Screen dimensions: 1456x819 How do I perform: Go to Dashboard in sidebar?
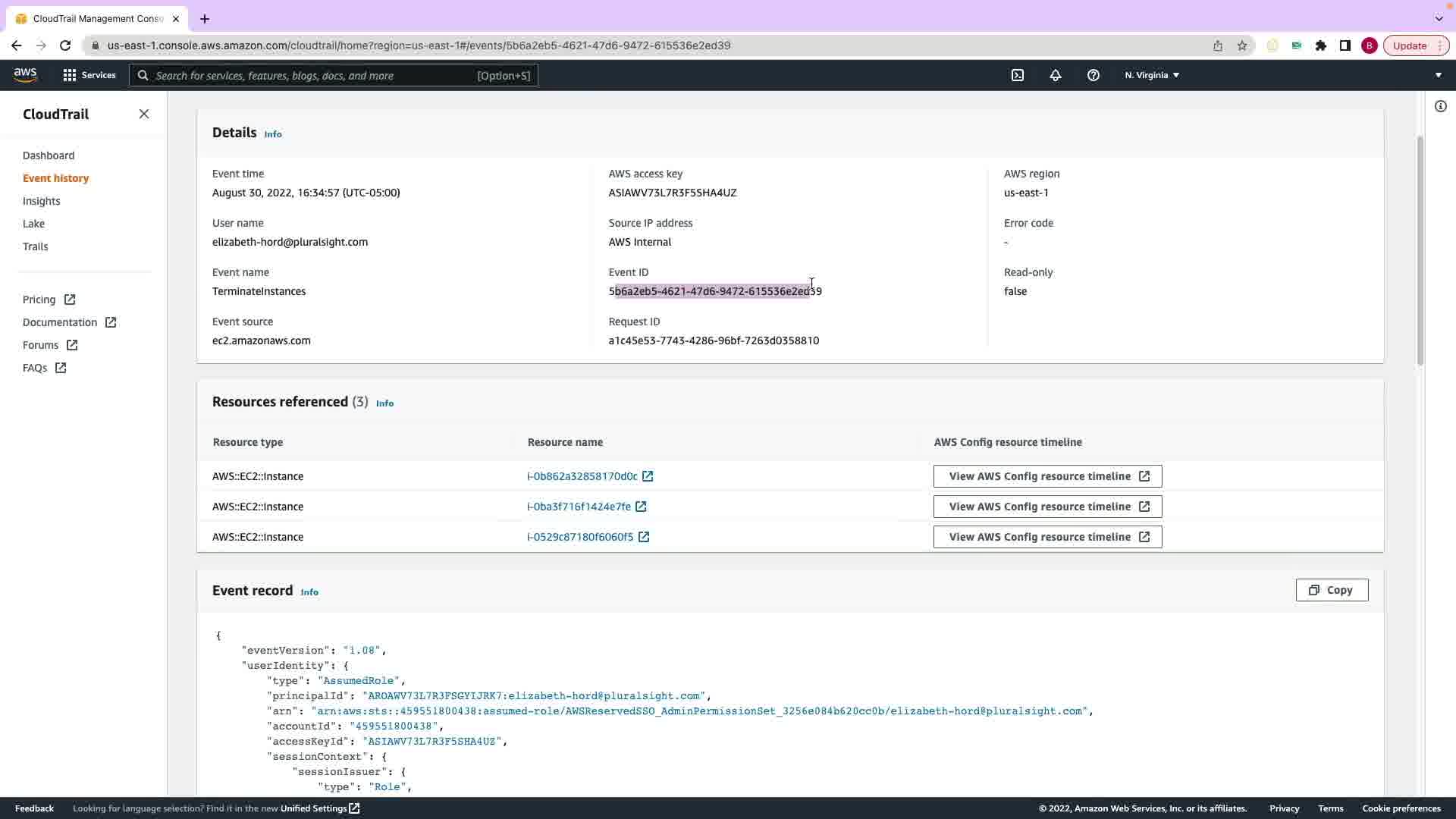49,155
